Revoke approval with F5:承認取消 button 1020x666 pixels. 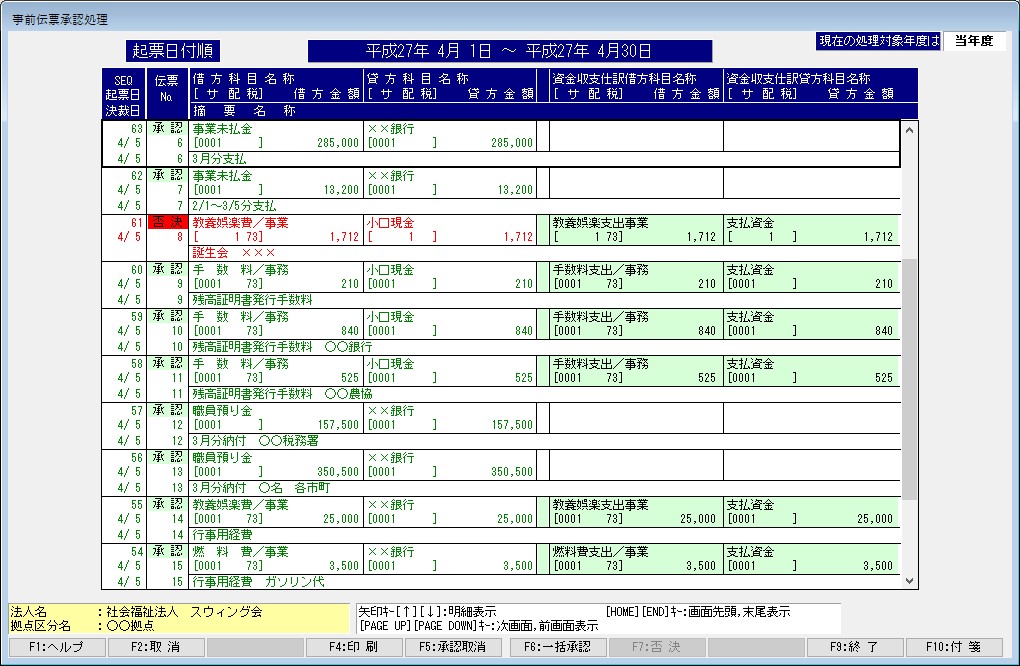point(454,647)
